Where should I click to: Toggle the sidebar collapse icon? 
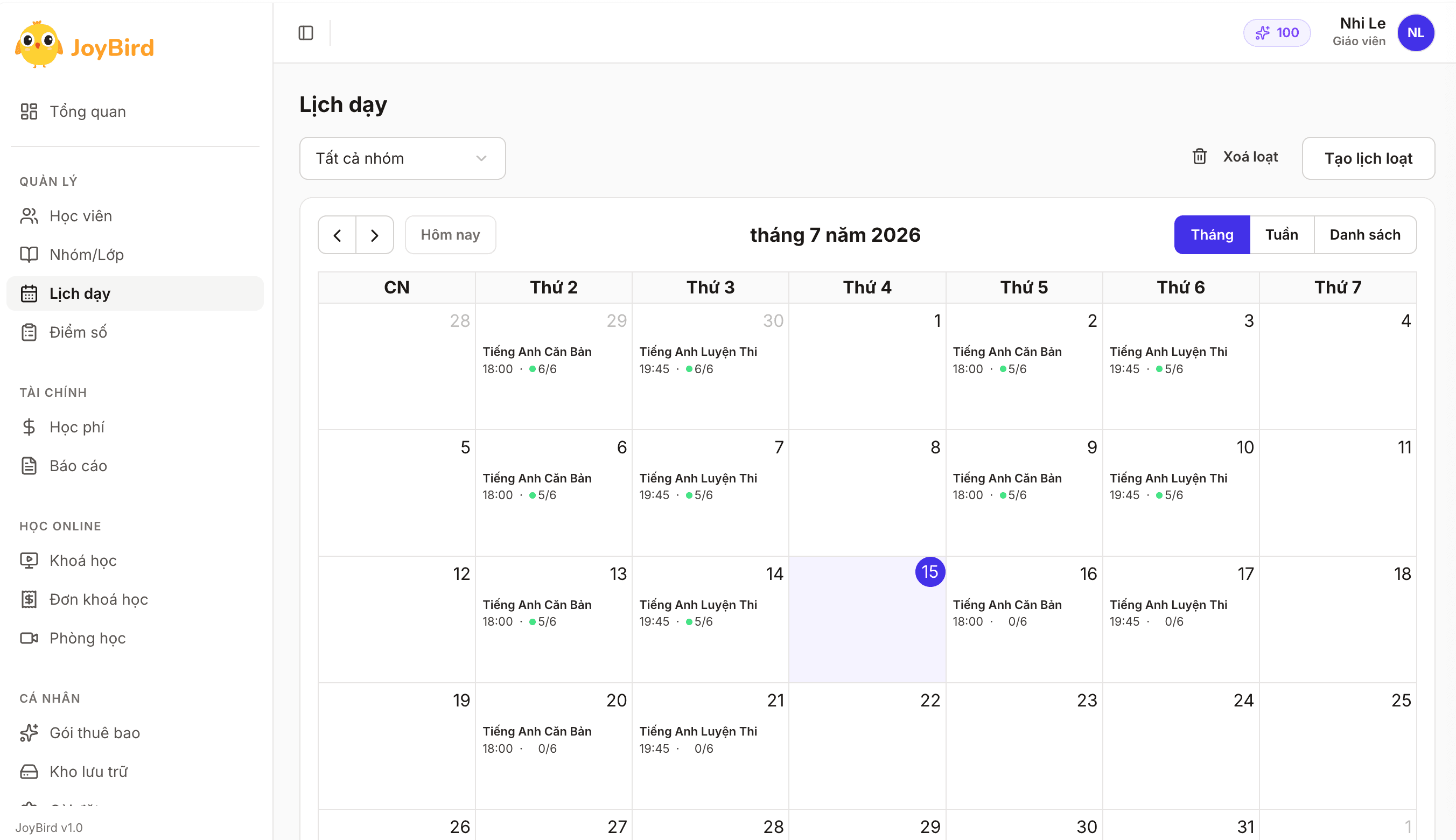coord(306,33)
